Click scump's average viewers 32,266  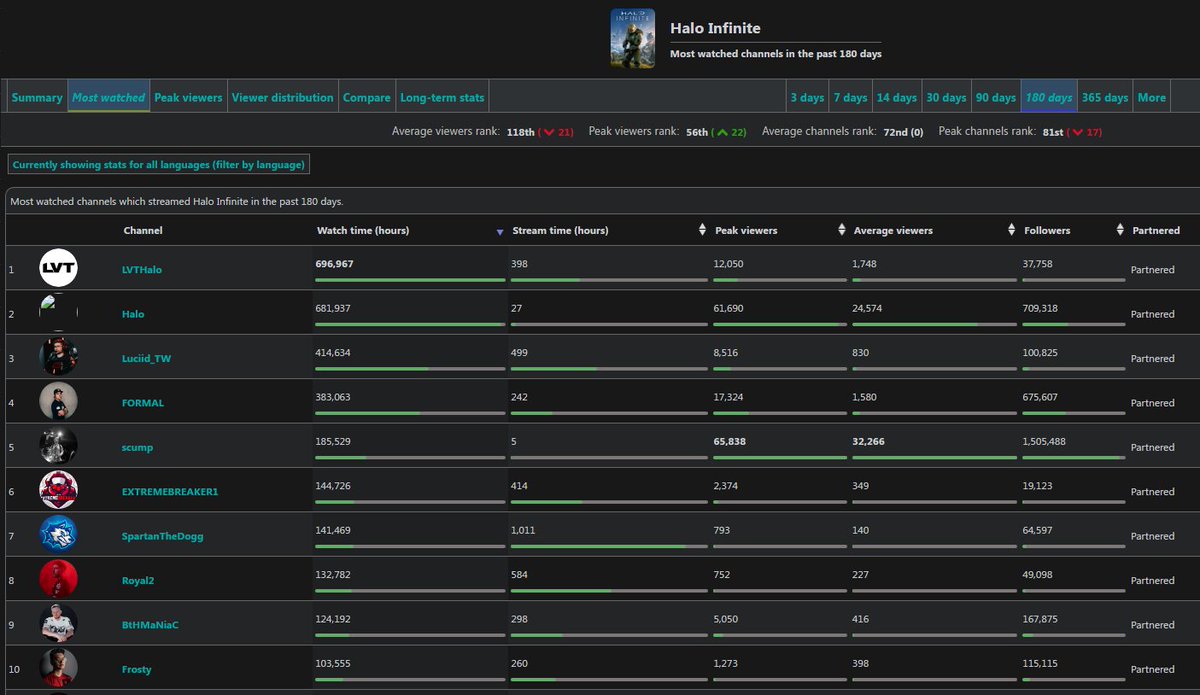click(870, 441)
